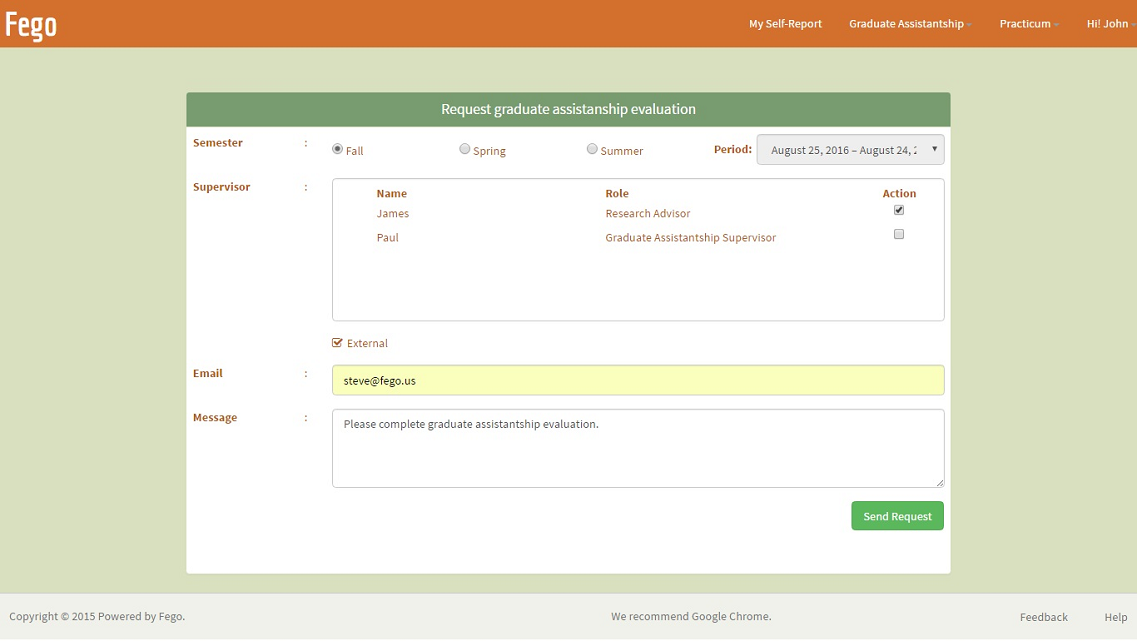
Task: Click inside the Message text area
Action: 637,448
